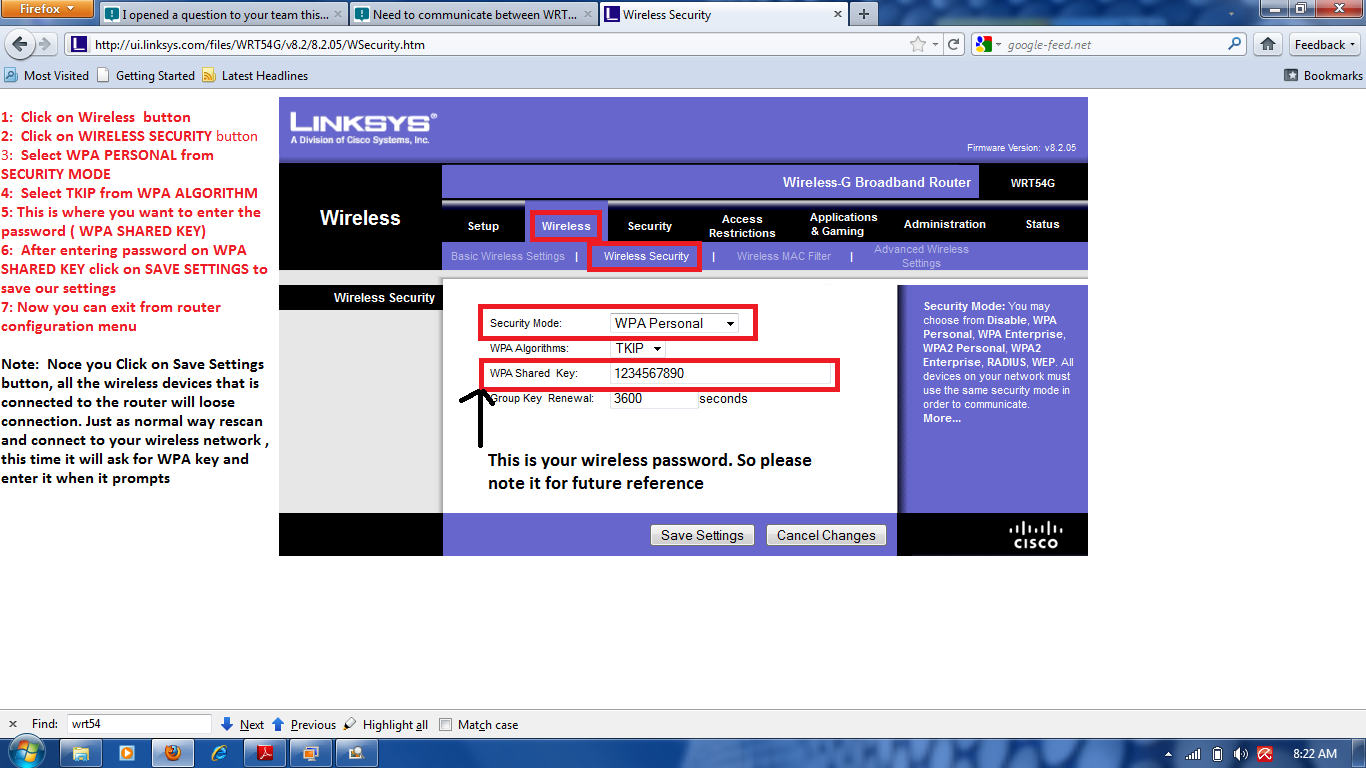Open the Applications & Gaming tab

[843, 224]
